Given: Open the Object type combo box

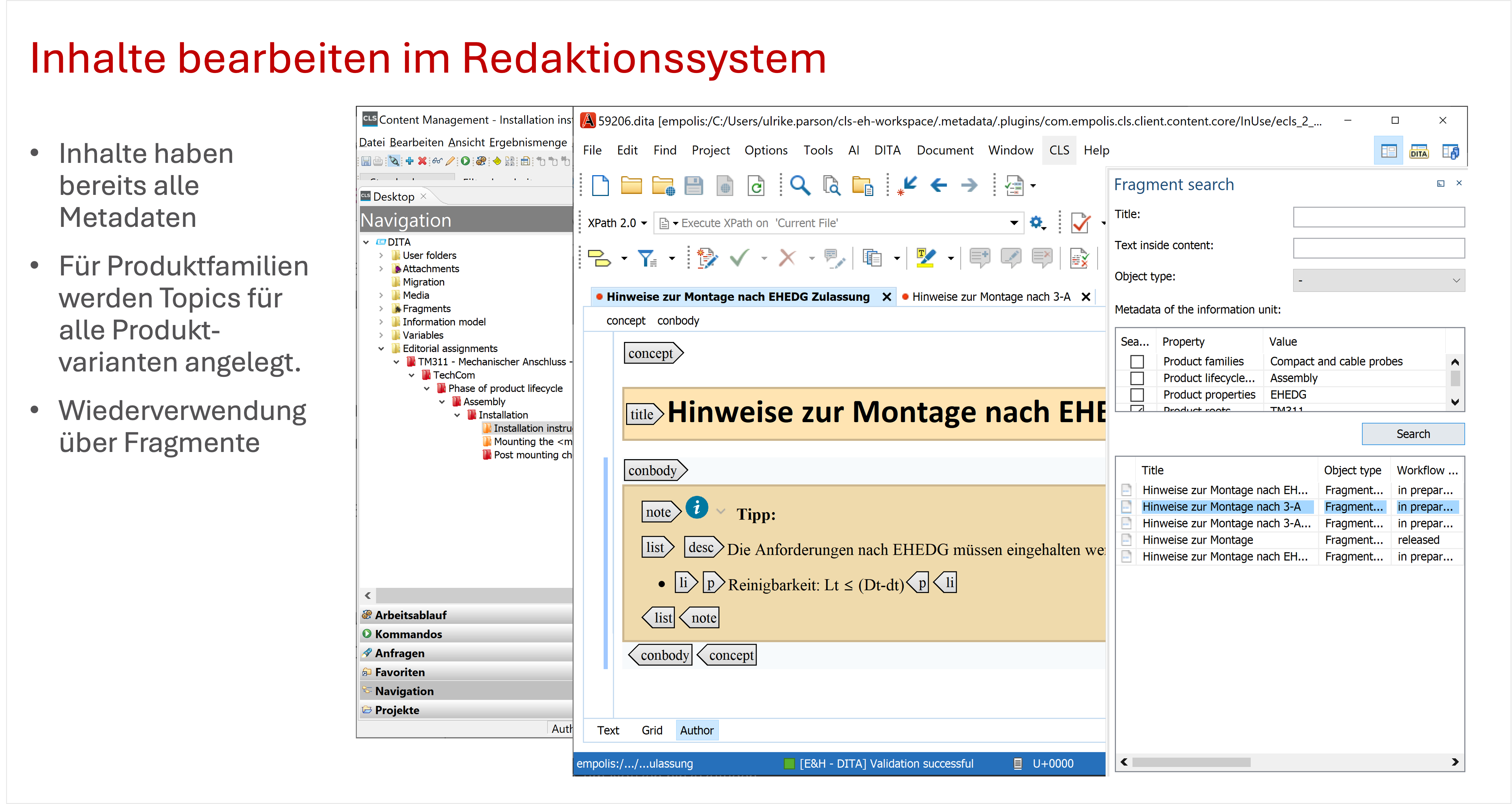Looking at the screenshot, I should [1378, 280].
